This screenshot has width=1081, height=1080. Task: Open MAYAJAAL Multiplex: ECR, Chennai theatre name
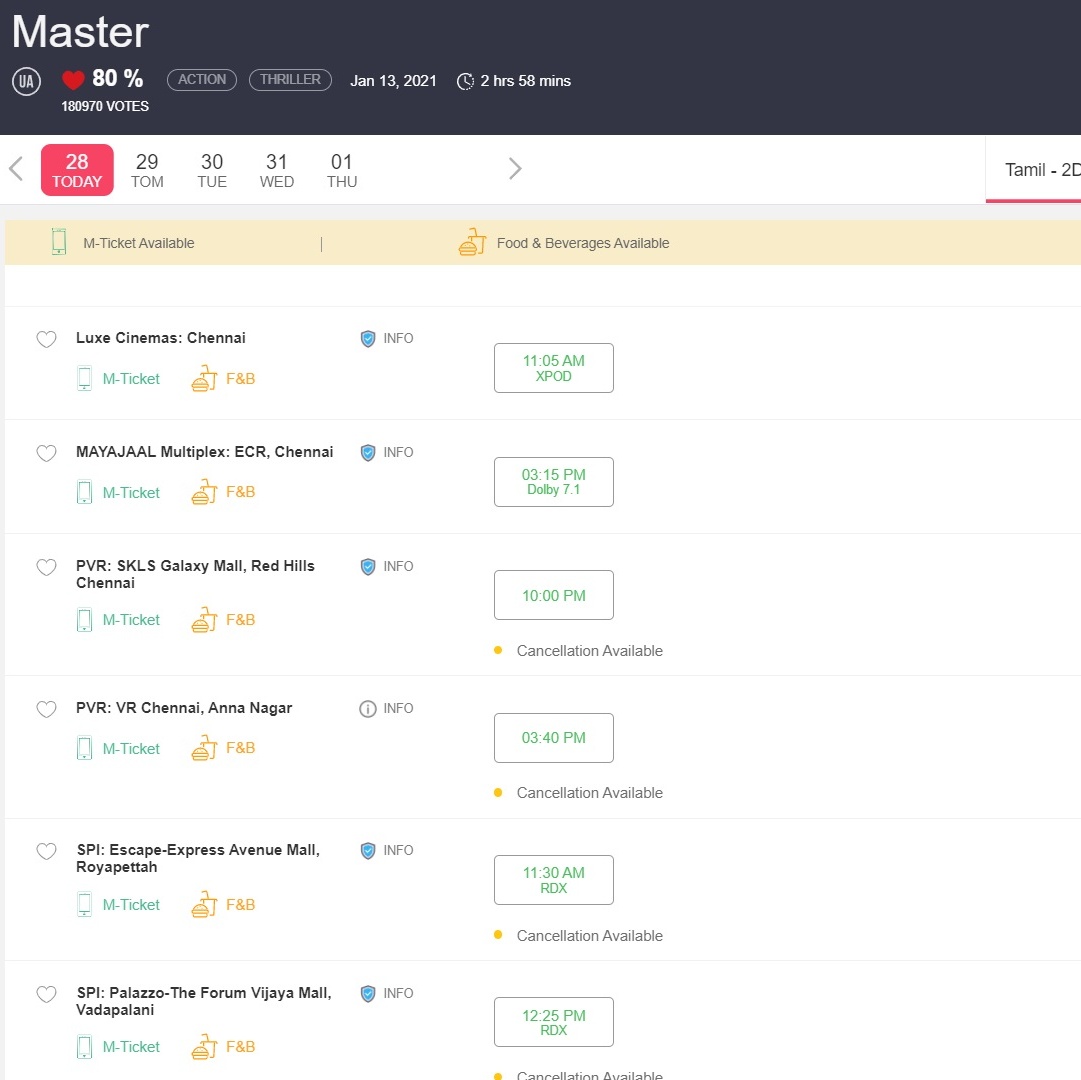pyautogui.click(x=205, y=451)
